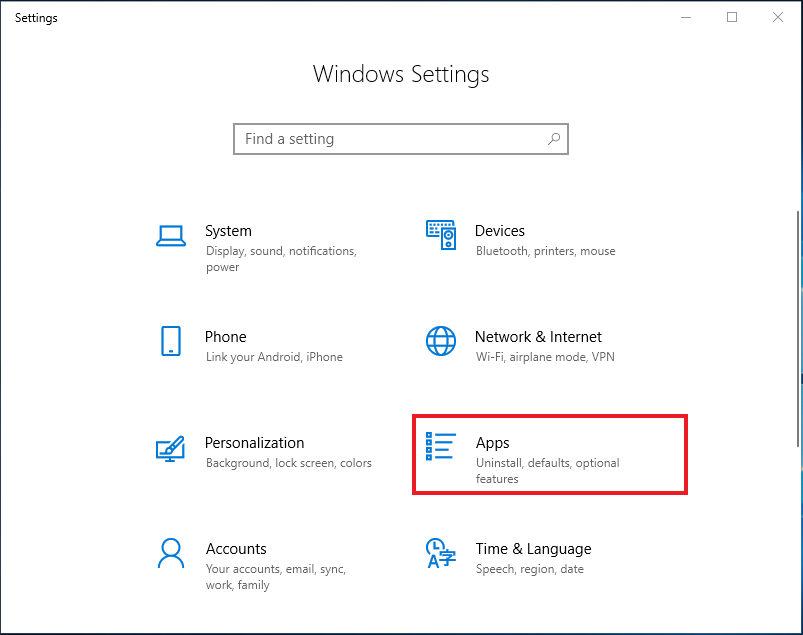The width and height of the screenshot is (803, 635).
Task: Click the search magnifier icon
Action: [x=554, y=139]
